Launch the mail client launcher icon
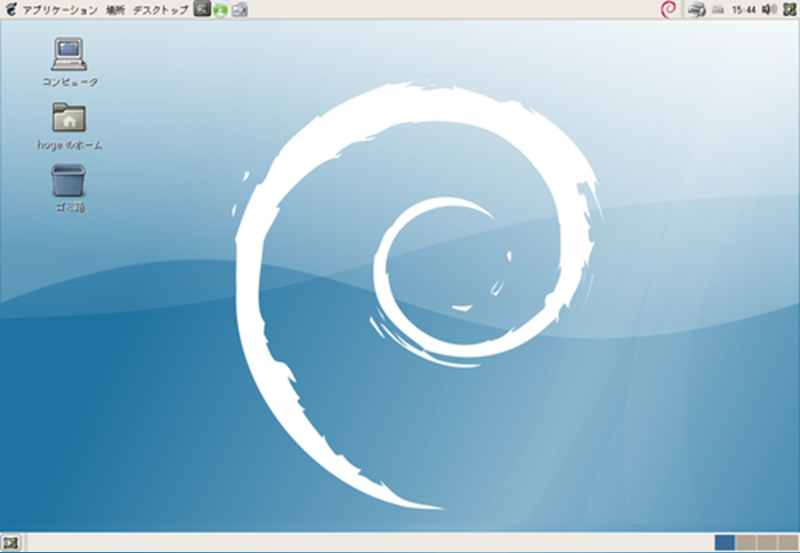Image resolution: width=800 pixels, height=553 pixels. point(239,9)
